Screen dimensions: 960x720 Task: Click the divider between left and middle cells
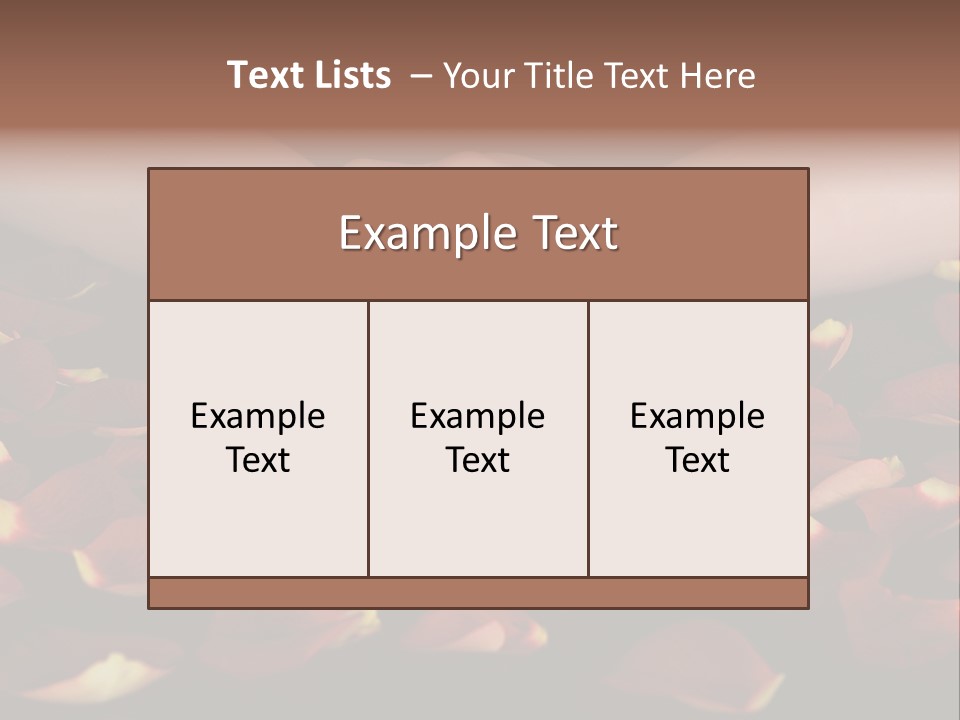(x=369, y=438)
